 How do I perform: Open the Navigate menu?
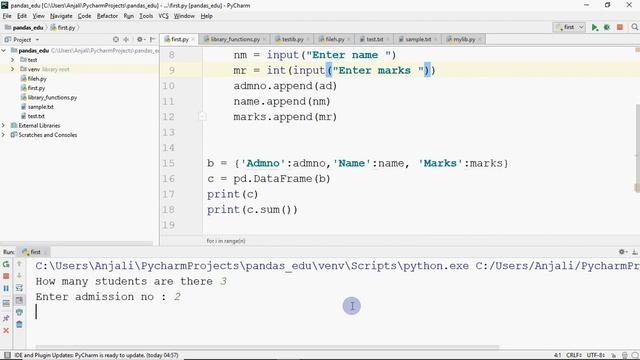point(61,16)
